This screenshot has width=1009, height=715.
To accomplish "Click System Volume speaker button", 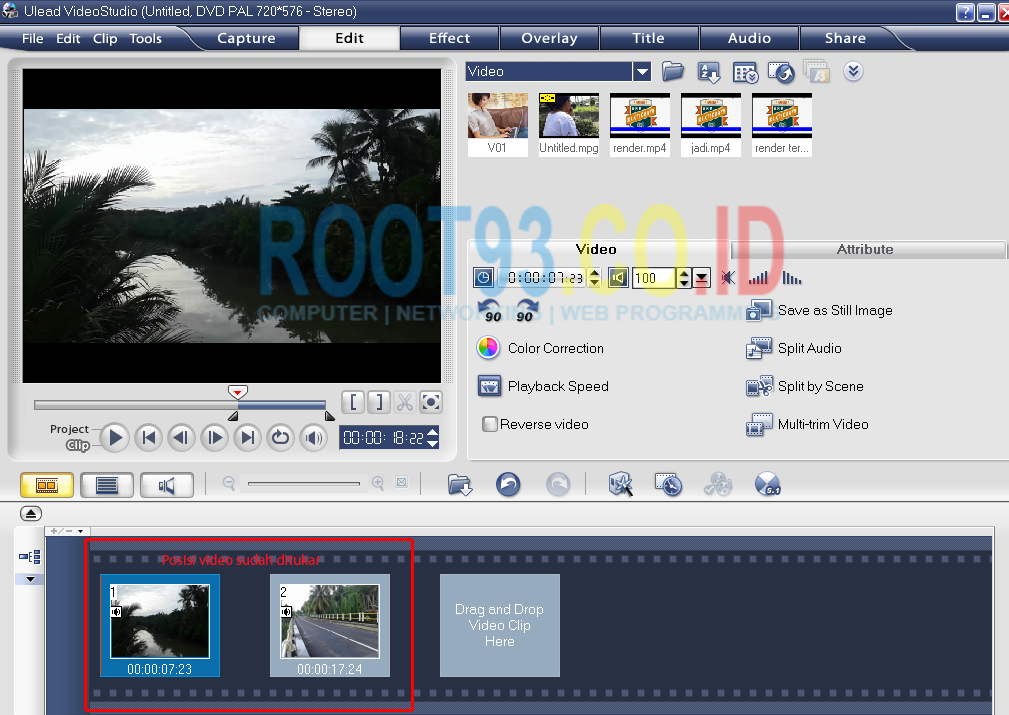I will [313, 438].
